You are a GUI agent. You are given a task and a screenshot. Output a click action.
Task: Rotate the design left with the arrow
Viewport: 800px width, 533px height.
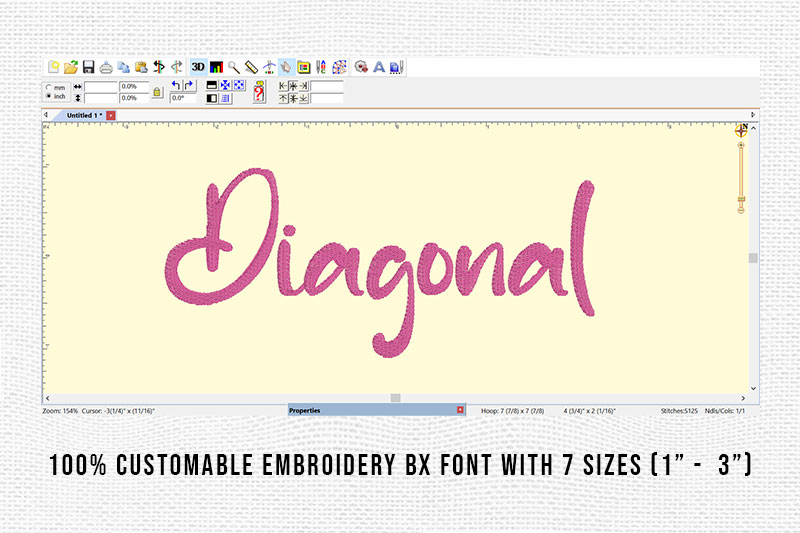(176, 85)
